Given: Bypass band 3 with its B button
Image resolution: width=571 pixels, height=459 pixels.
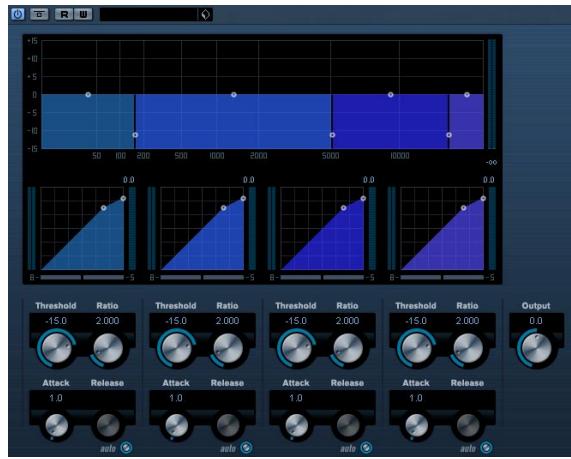Looking at the screenshot, I should [x=272, y=278].
